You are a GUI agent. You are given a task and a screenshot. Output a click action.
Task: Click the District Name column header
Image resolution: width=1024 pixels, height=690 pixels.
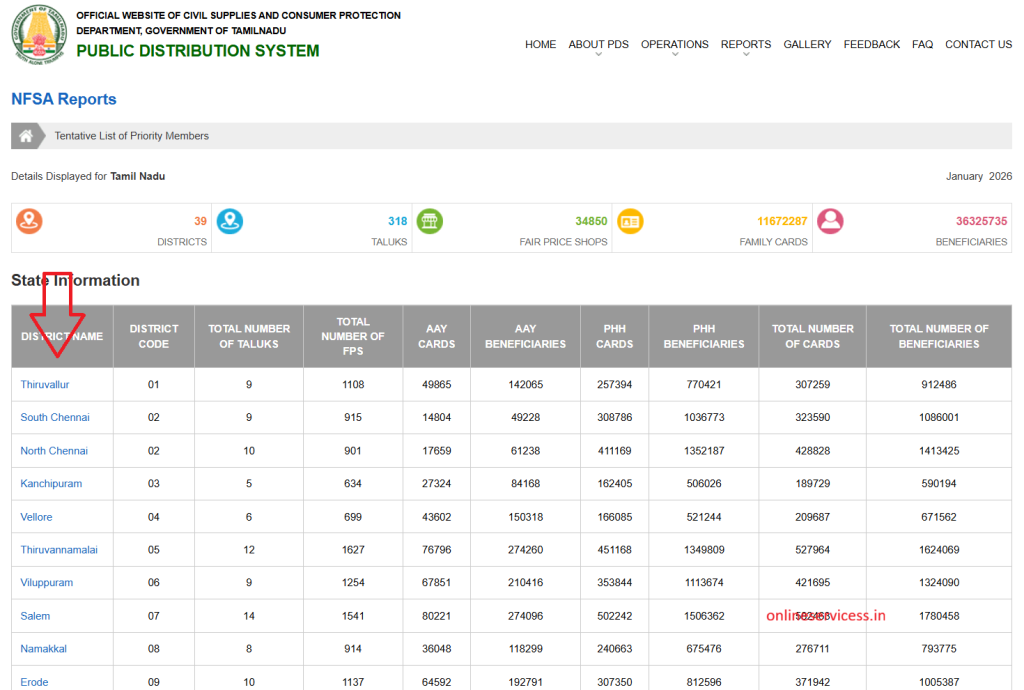click(x=62, y=337)
